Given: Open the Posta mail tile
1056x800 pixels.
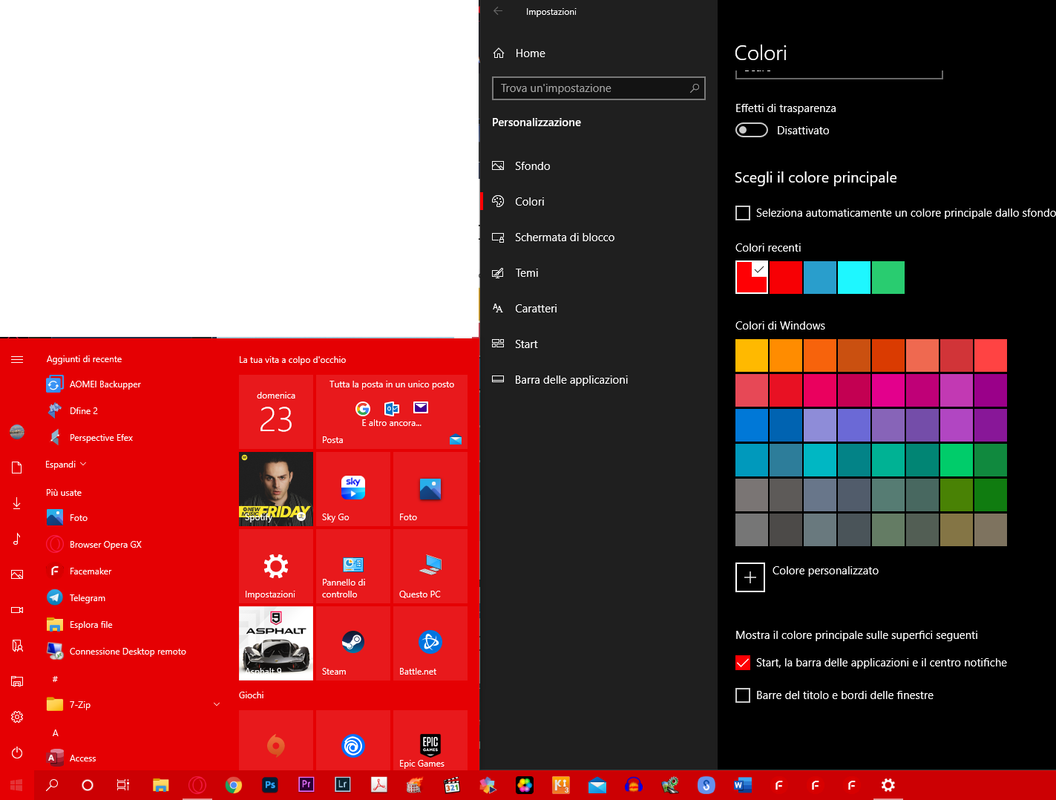Looking at the screenshot, I should click(391, 412).
